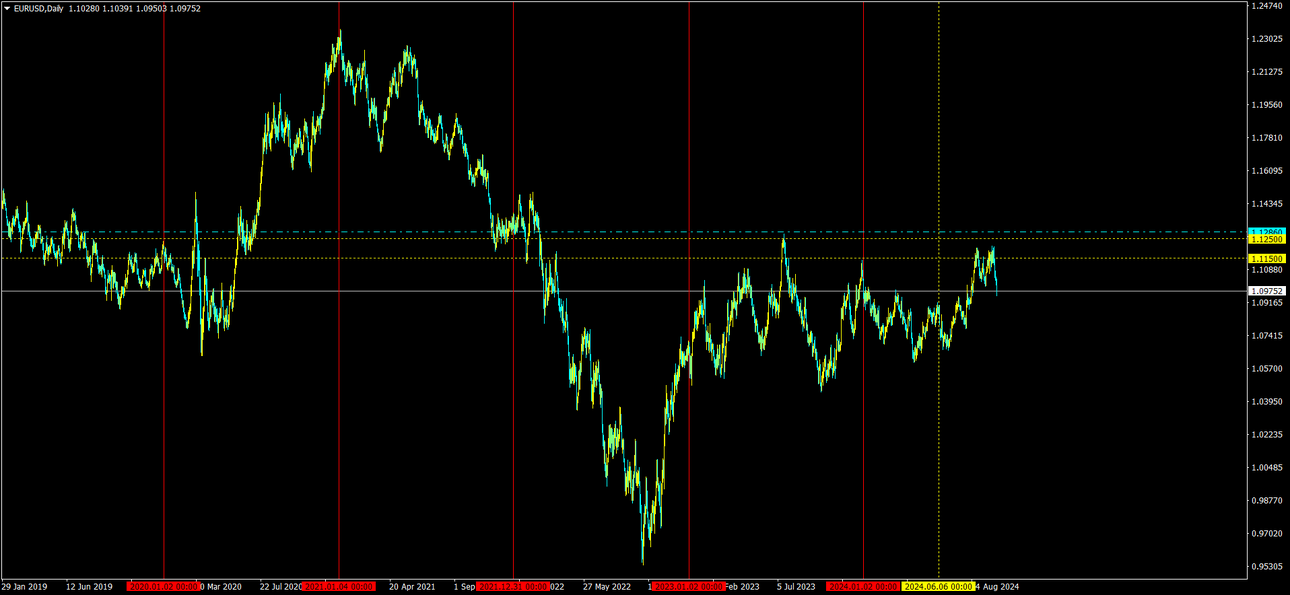Click the 1.03950 value on price scale
The image size is (1290, 595).
tap(1266, 402)
